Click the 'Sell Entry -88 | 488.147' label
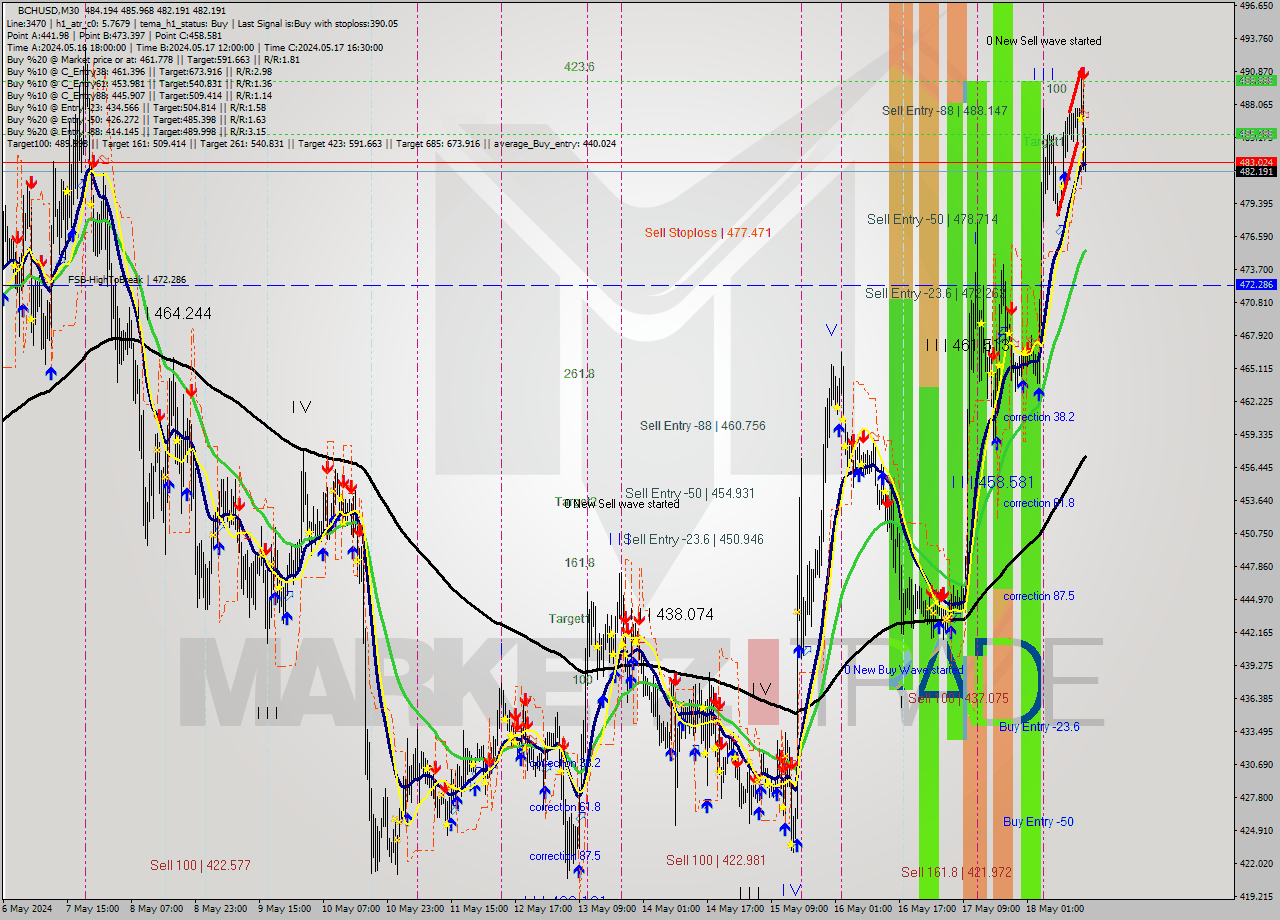Screen dimensions: 1280x920 945,111
